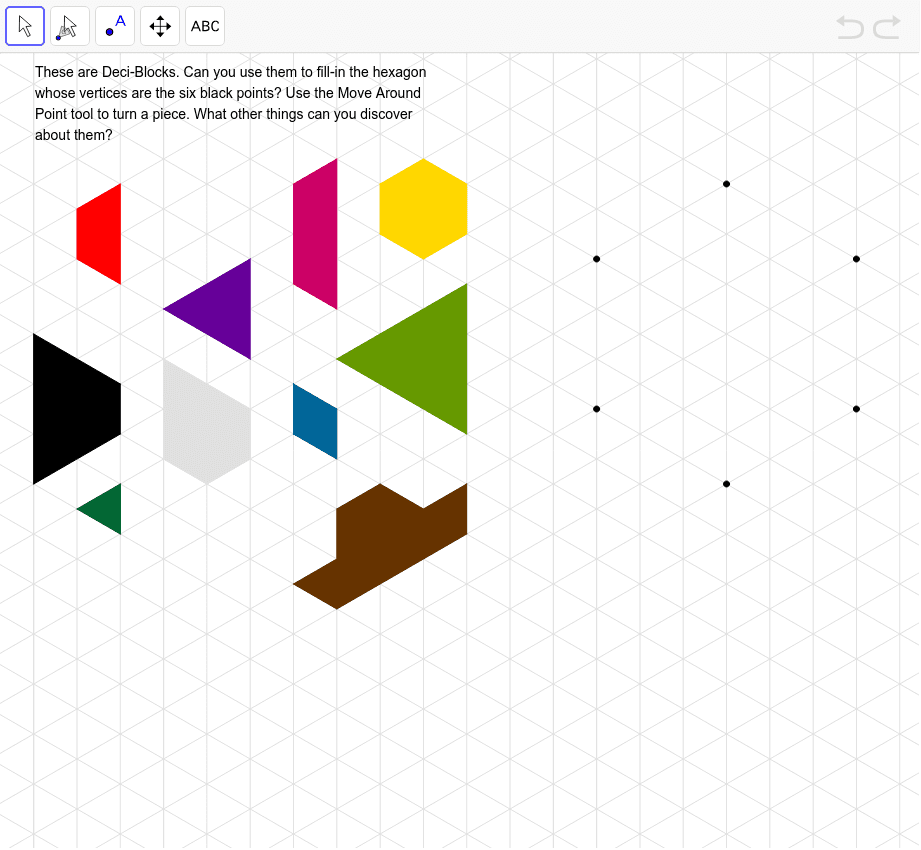The image size is (921, 850).
Task: Select the ABC text tool
Action: (x=205, y=26)
